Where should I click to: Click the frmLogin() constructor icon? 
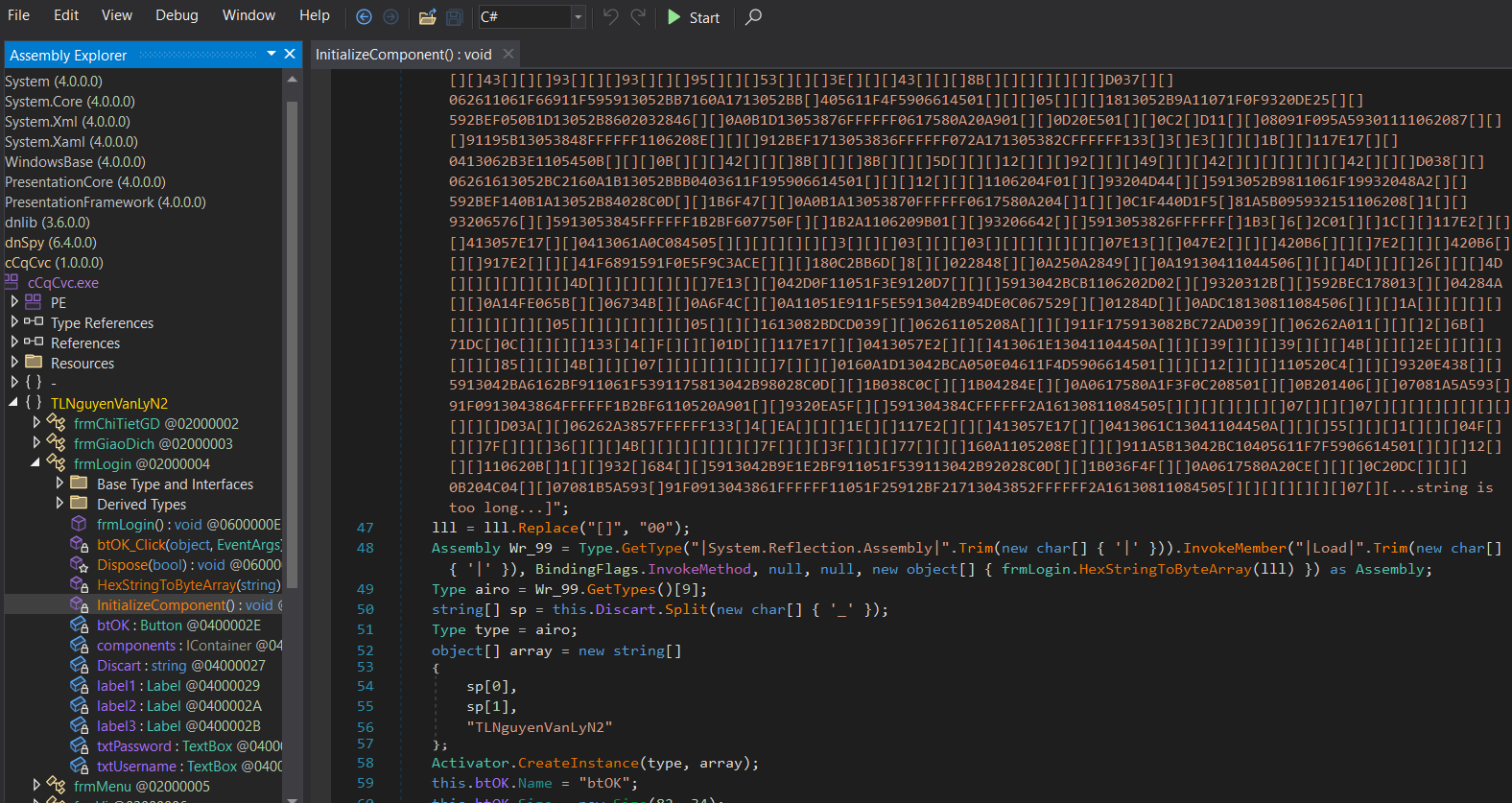coord(80,524)
